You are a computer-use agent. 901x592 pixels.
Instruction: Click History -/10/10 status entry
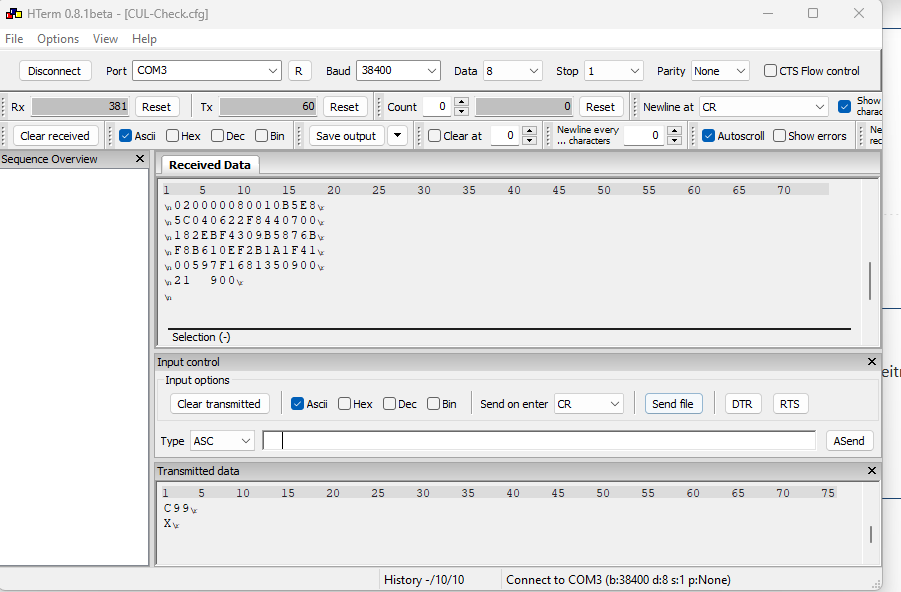(423, 579)
